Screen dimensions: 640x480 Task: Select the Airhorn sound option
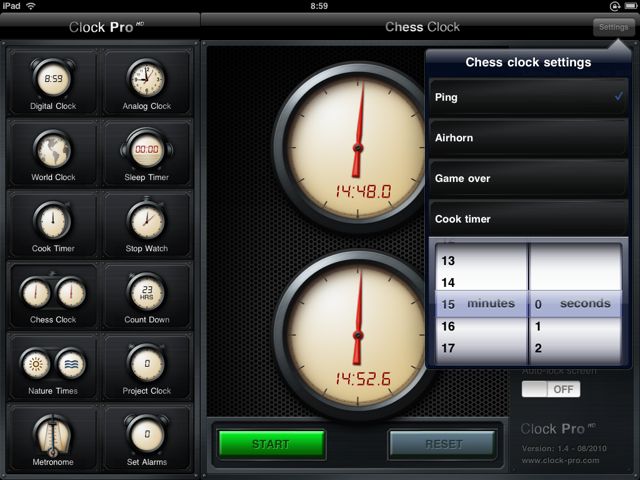[x=529, y=138]
